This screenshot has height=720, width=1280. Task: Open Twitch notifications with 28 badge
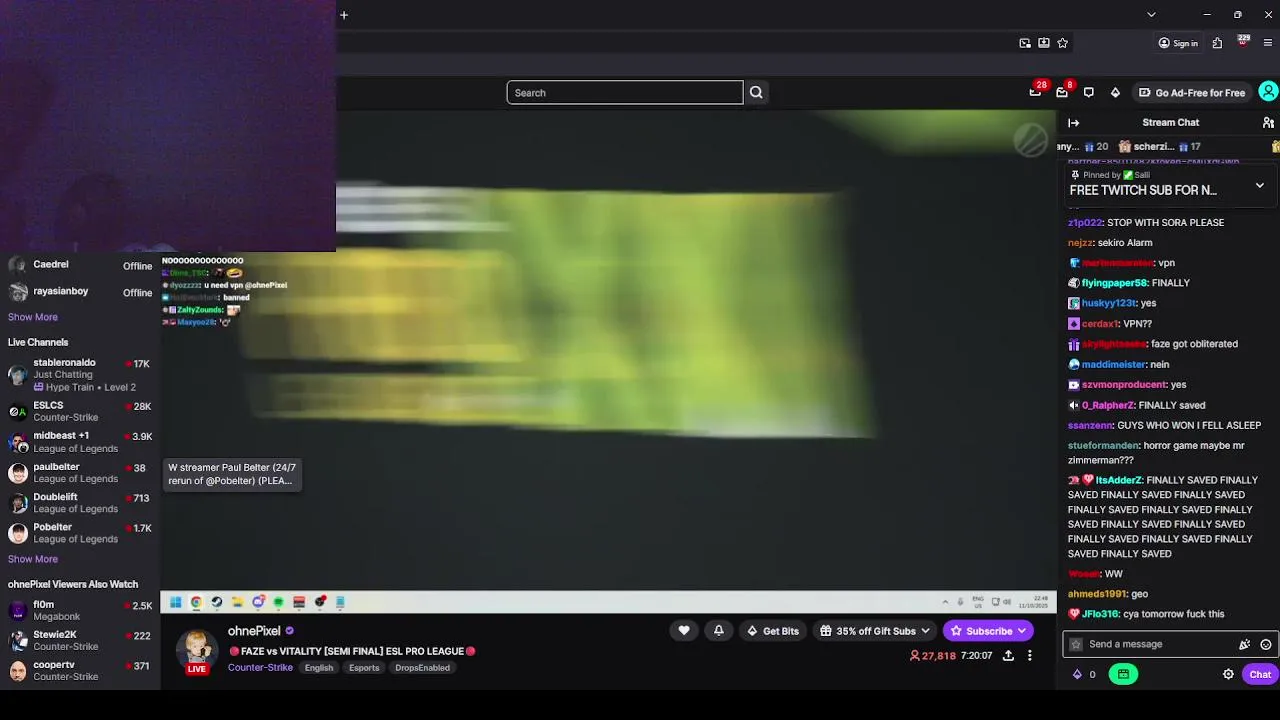click(x=1036, y=91)
